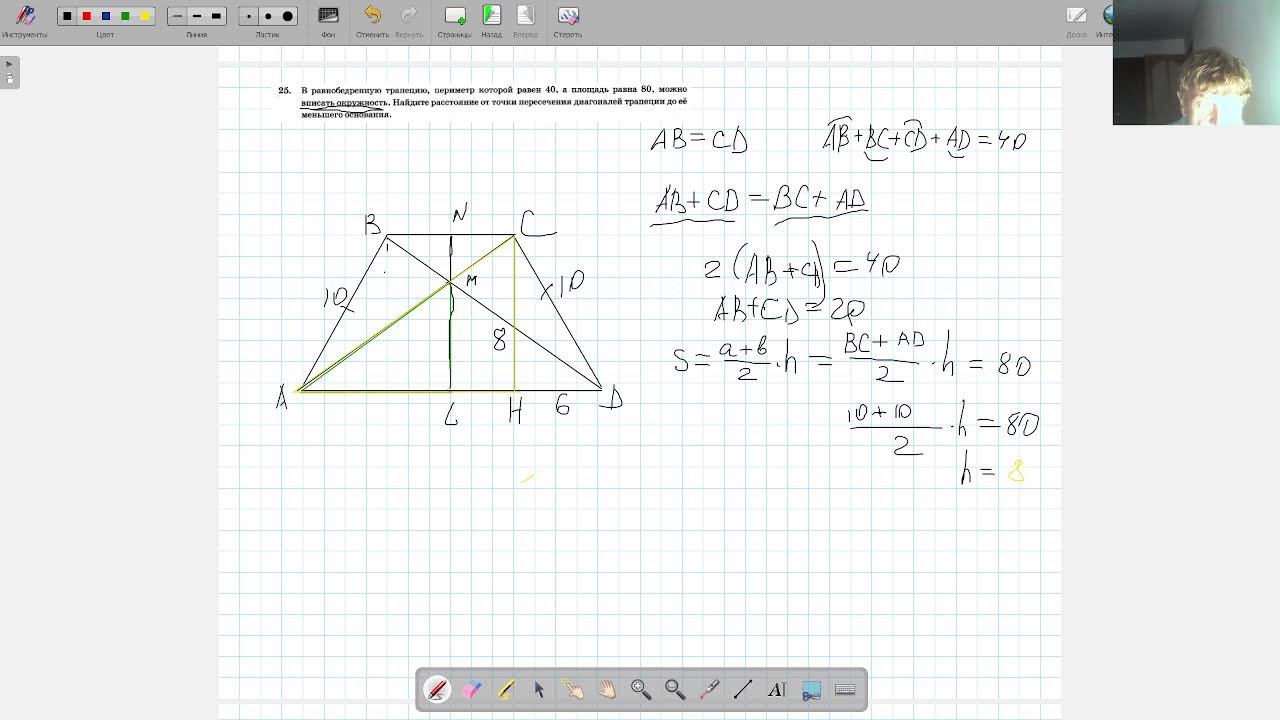
Task: Set the thickest line width
Action: [x=216, y=16]
